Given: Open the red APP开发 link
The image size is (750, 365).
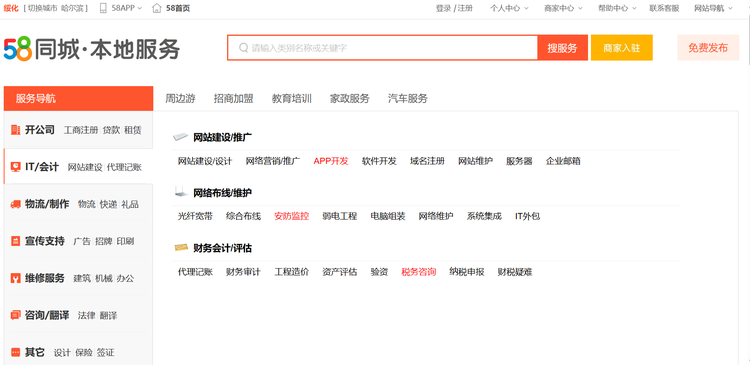Looking at the screenshot, I should click(x=331, y=161).
